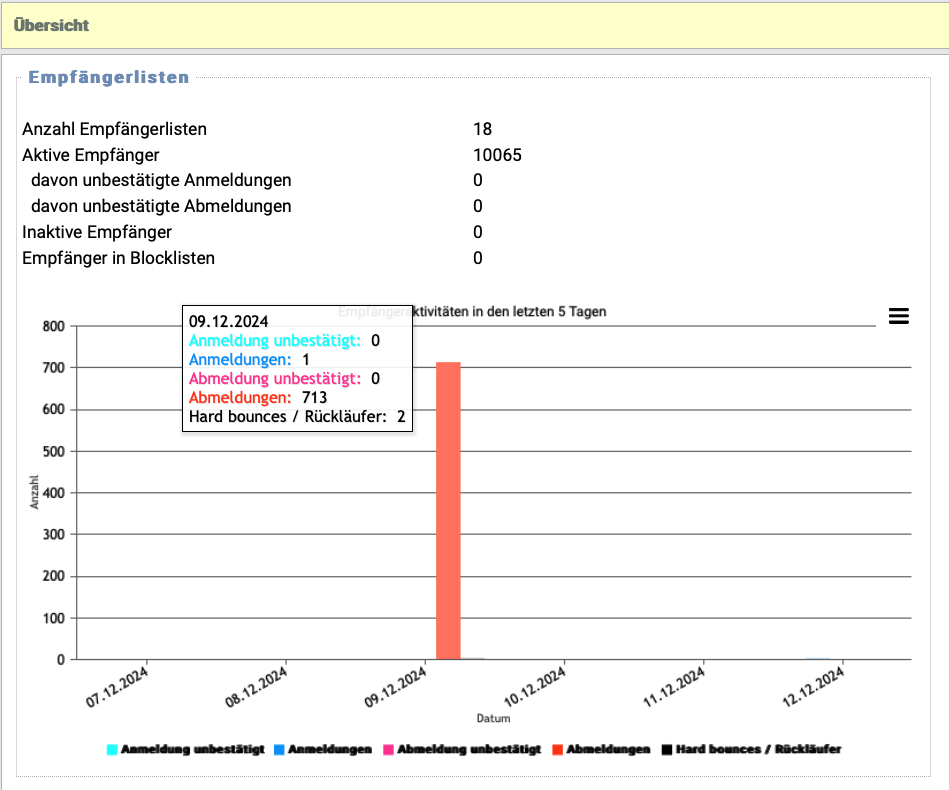
Task: Open the chart hamburger context menu
Action: pos(898,316)
